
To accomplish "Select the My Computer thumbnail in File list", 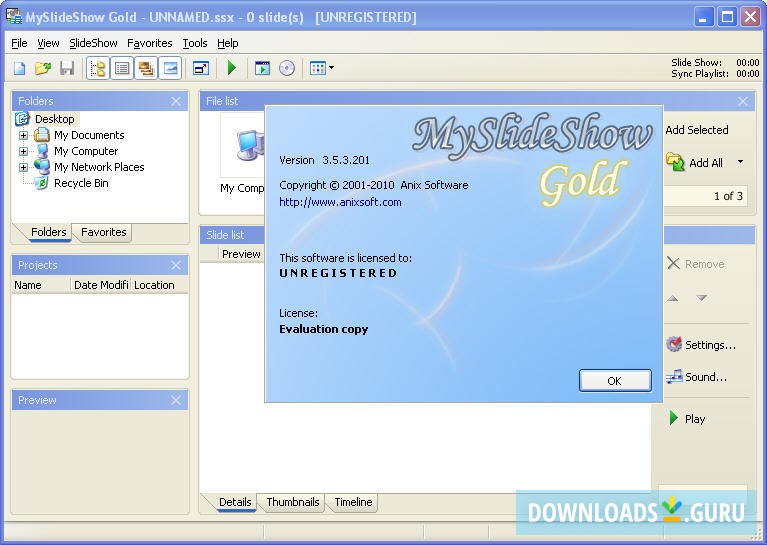I will 243,154.
